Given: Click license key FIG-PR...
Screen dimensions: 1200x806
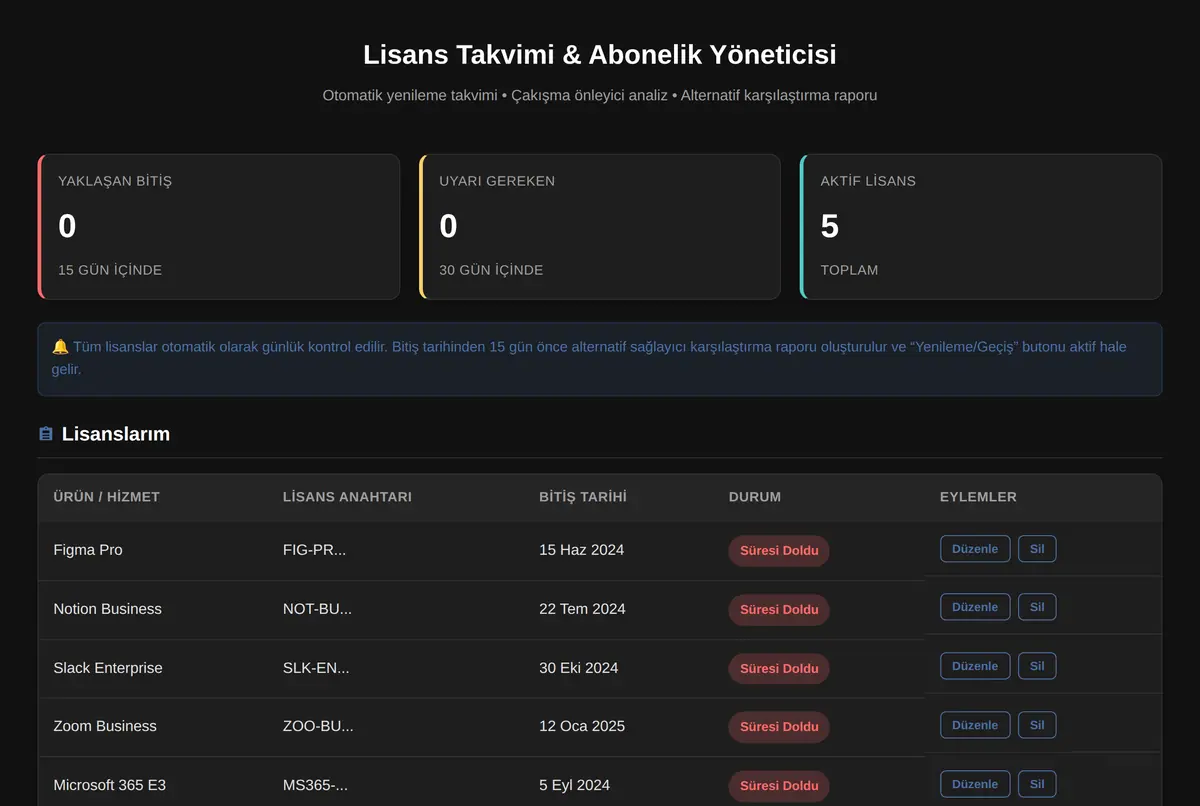Looking at the screenshot, I should (314, 550).
